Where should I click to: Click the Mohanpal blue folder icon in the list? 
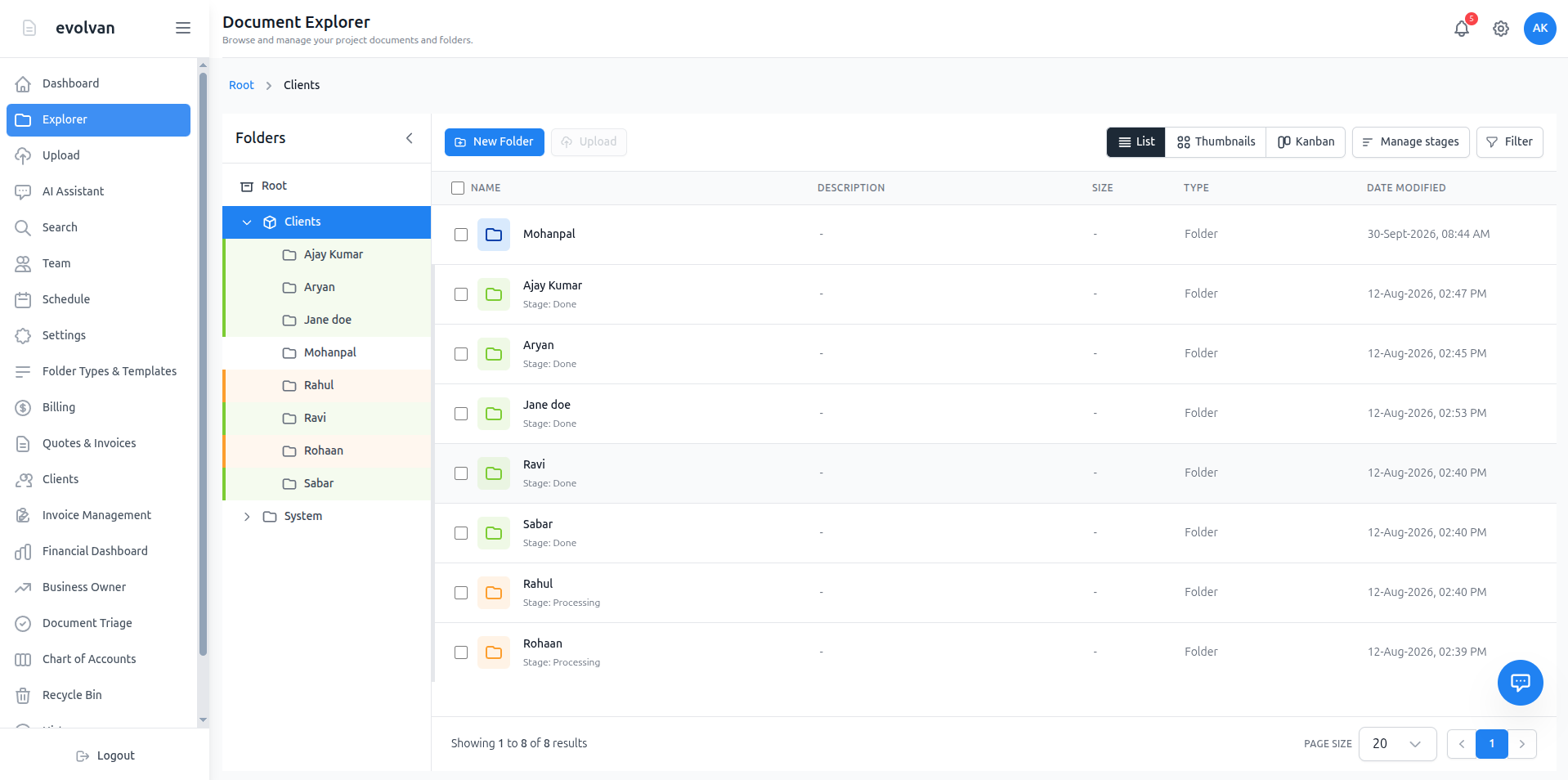click(494, 235)
